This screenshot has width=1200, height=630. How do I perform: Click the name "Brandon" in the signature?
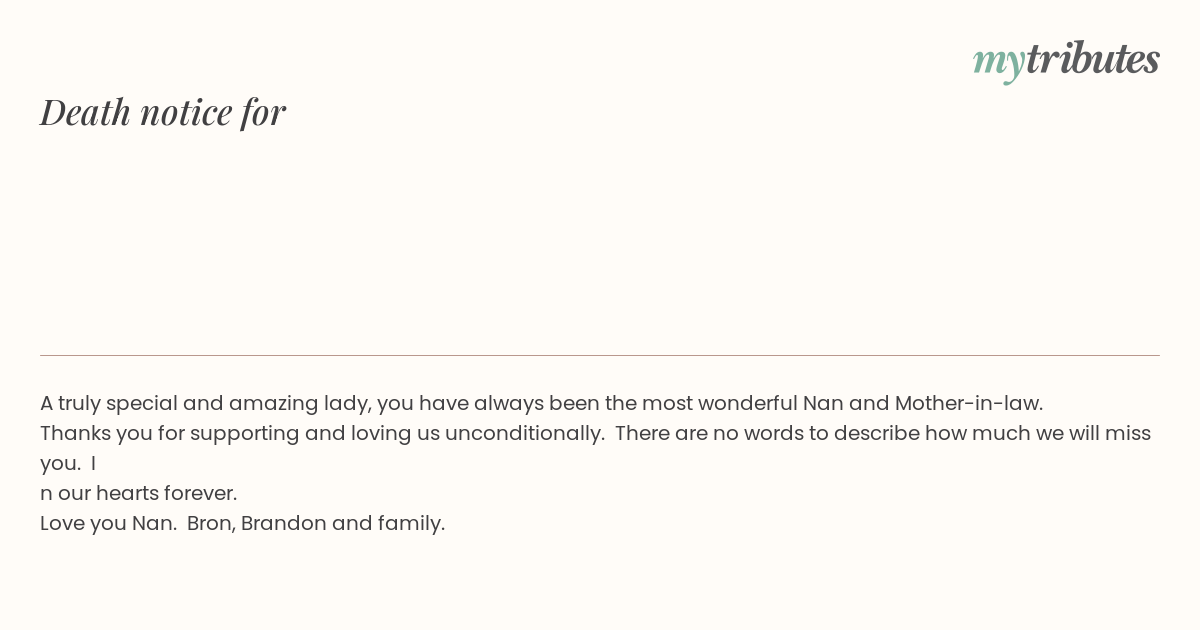pos(284,523)
